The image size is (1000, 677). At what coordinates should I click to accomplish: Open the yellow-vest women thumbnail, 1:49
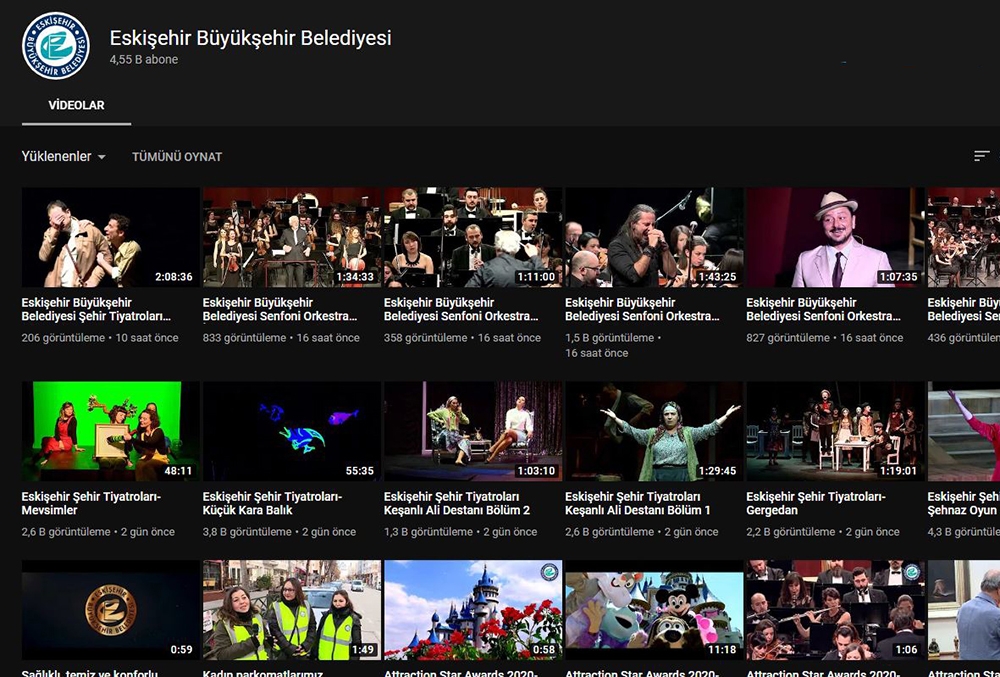(x=291, y=610)
